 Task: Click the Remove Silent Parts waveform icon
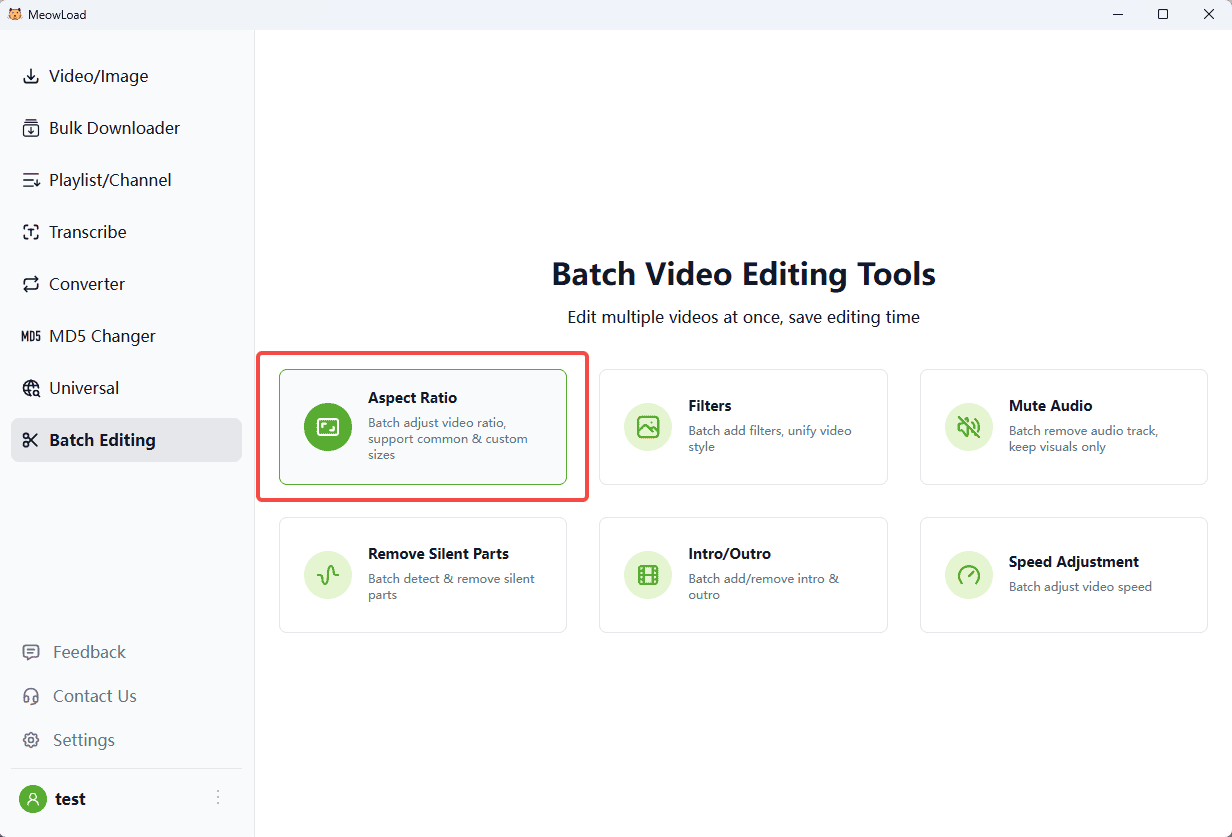click(x=328, y=575)
